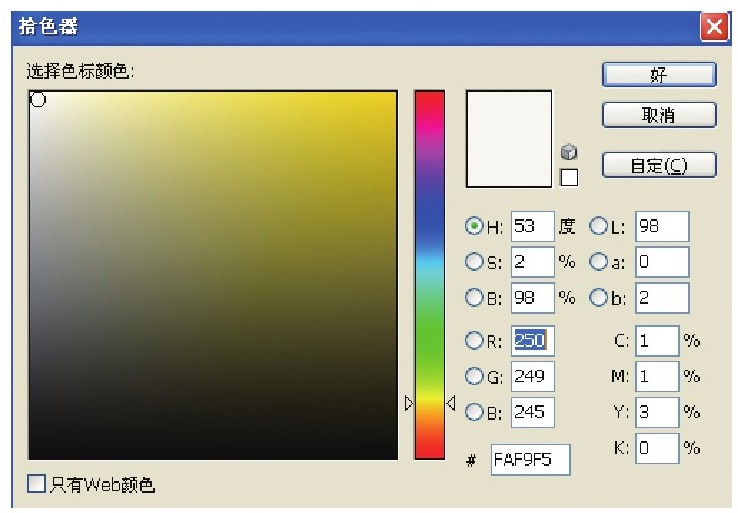The width and height of the screenshot is (738, 513).
Task: Click the new color preview swatch
Action: [x=509, y=139]
